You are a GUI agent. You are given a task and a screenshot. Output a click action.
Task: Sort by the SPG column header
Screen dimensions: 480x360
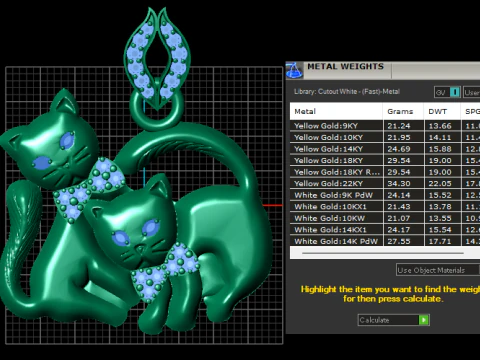471,111
